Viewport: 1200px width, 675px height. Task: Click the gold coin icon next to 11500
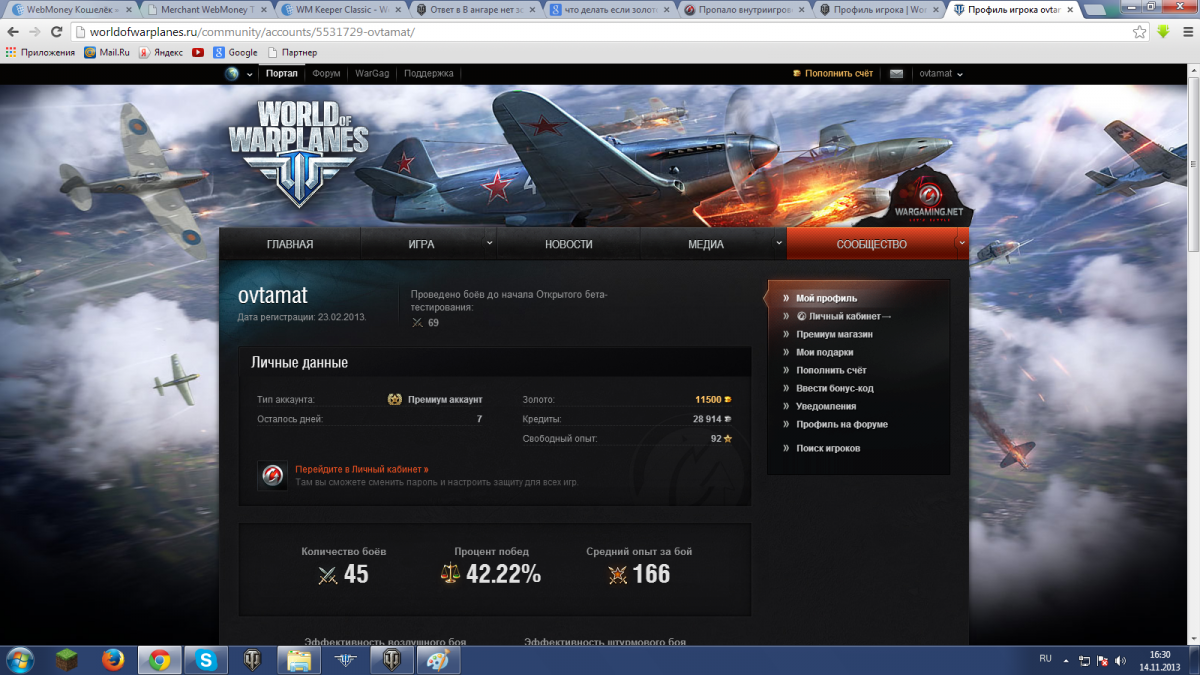(x=728, y=400)
